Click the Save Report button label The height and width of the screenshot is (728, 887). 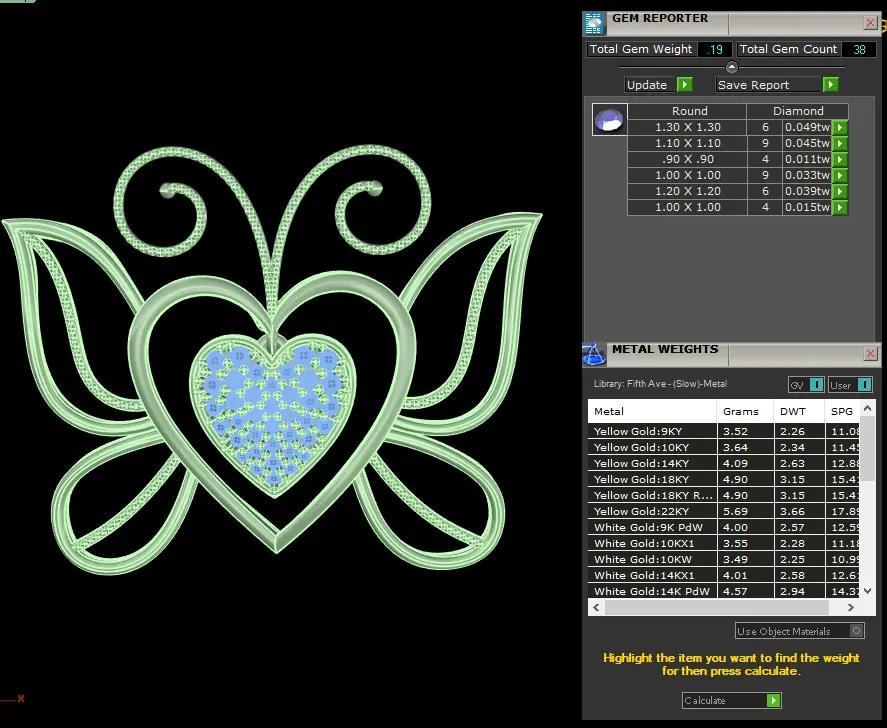coord(753,85)
